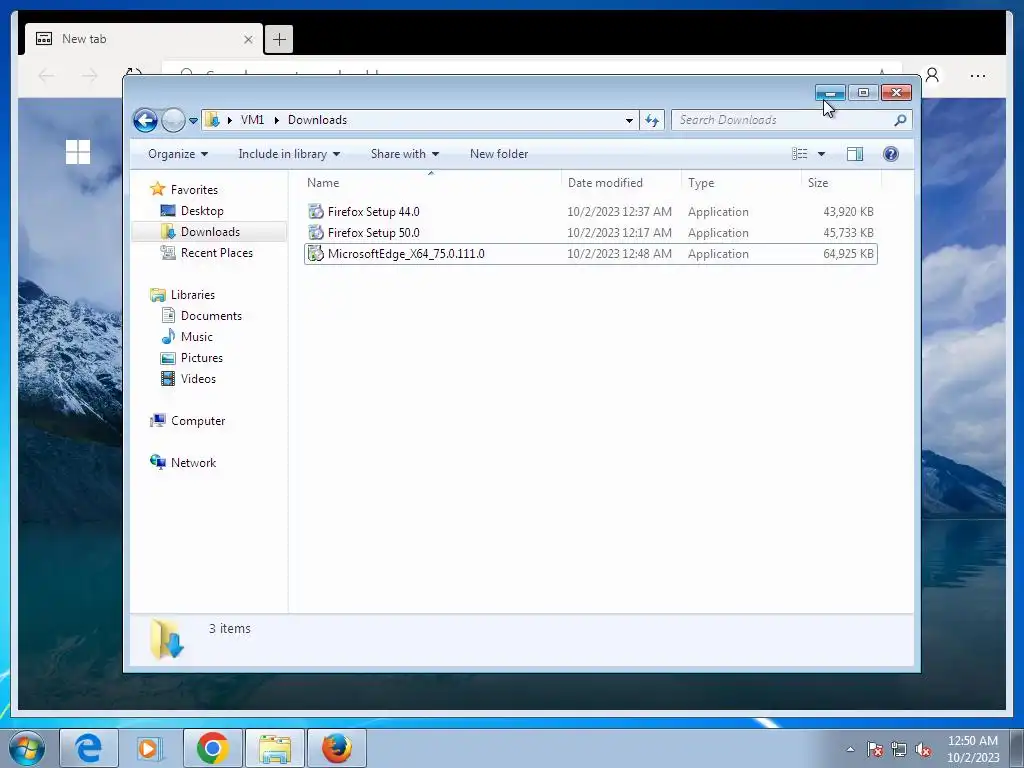
Task: Select MicrosoftEdge_X64_75.0.111.0 file
Action: tap(590, 254)
